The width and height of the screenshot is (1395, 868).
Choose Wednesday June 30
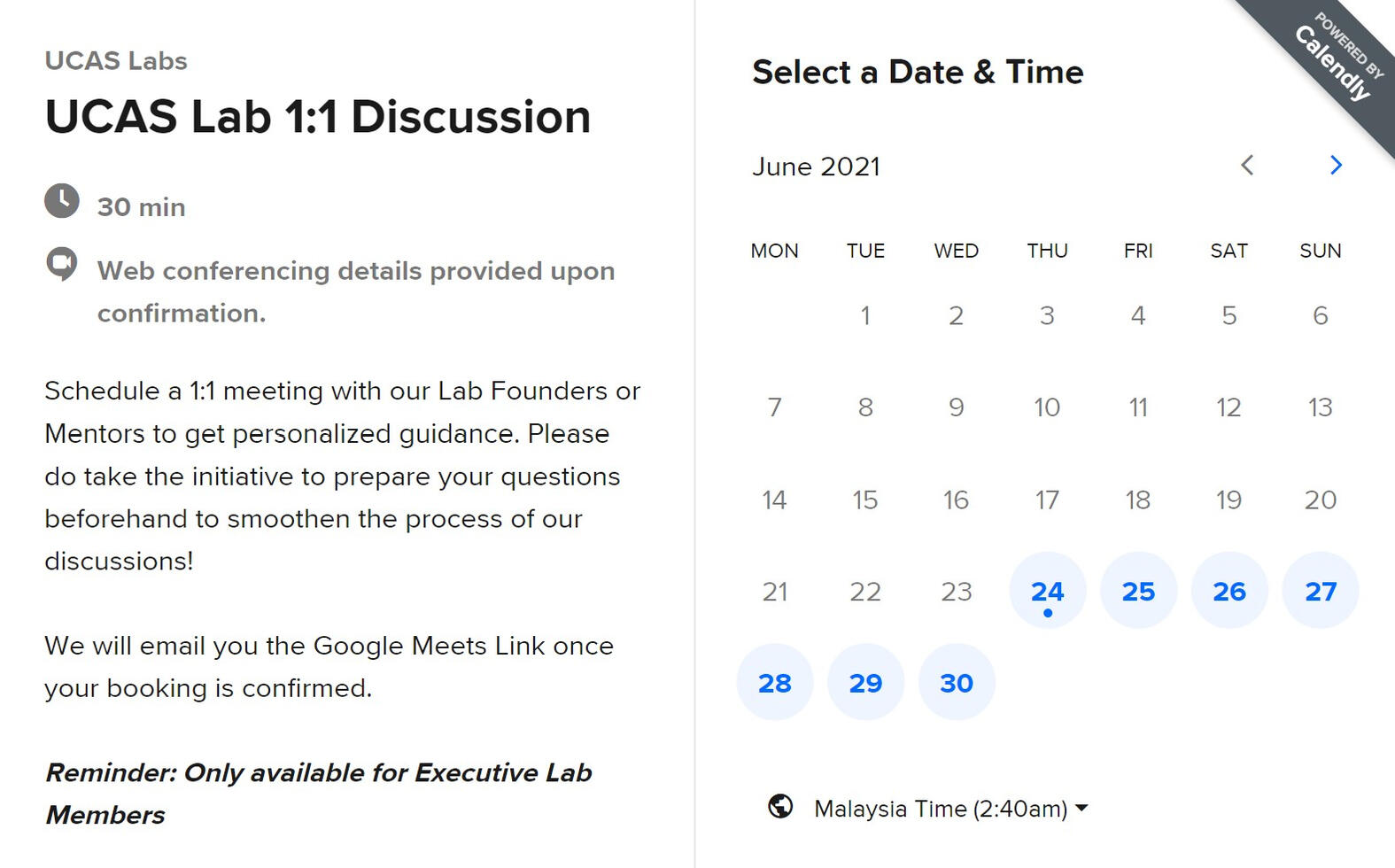tap(957, 683)
